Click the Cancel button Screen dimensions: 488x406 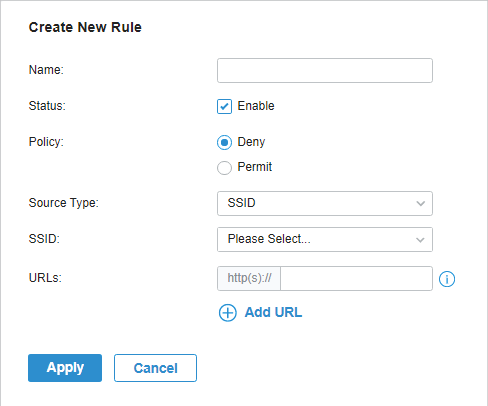point(155,368)
